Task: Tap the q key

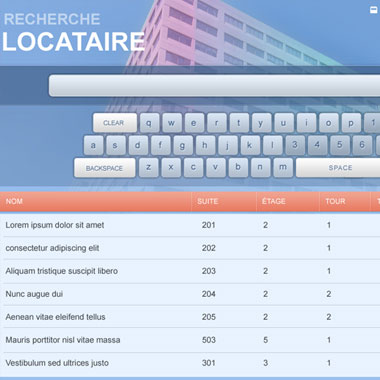Action: (x=149, y=123)
